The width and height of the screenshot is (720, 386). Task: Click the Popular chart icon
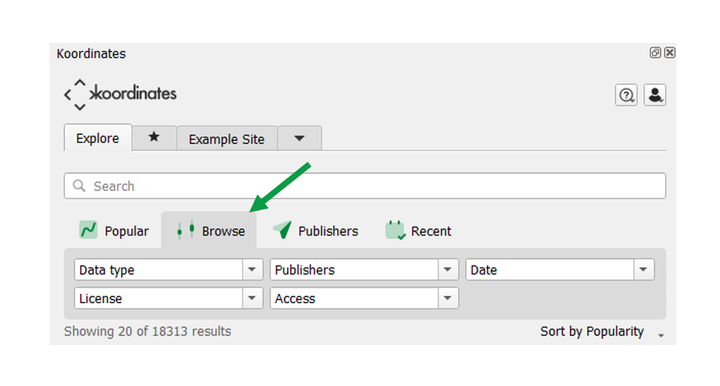click(x=88, y=230)
